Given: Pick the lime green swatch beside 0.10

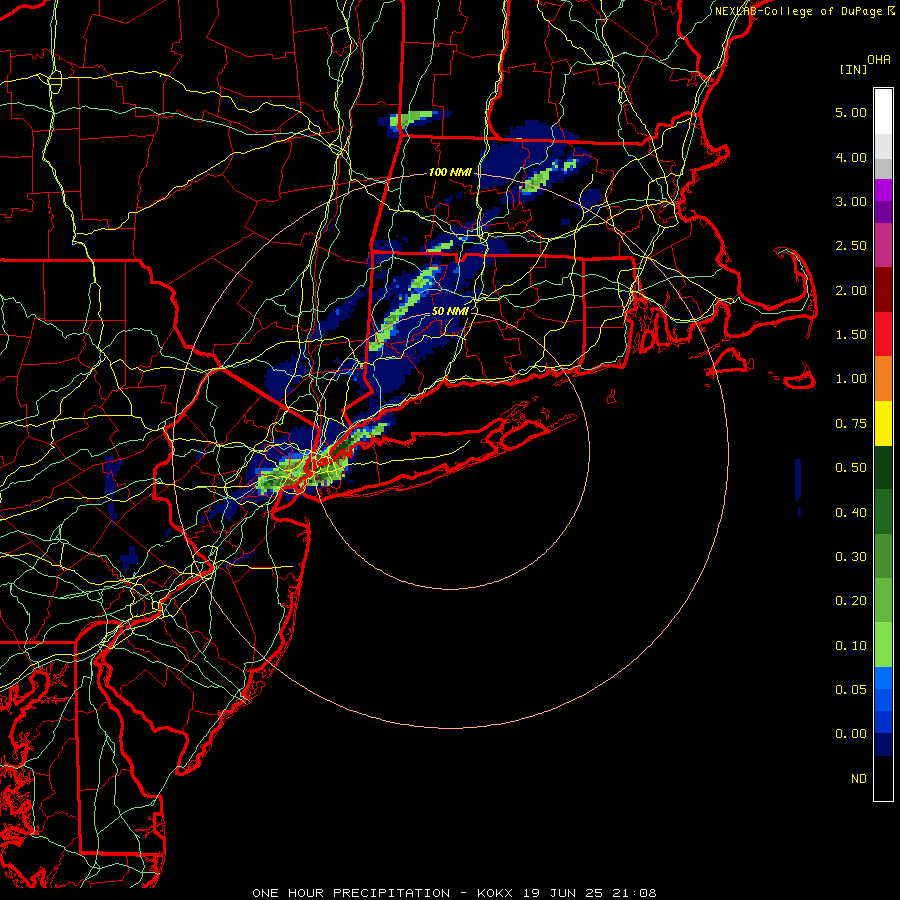Looking at the screenshot, I should point(883,645).
